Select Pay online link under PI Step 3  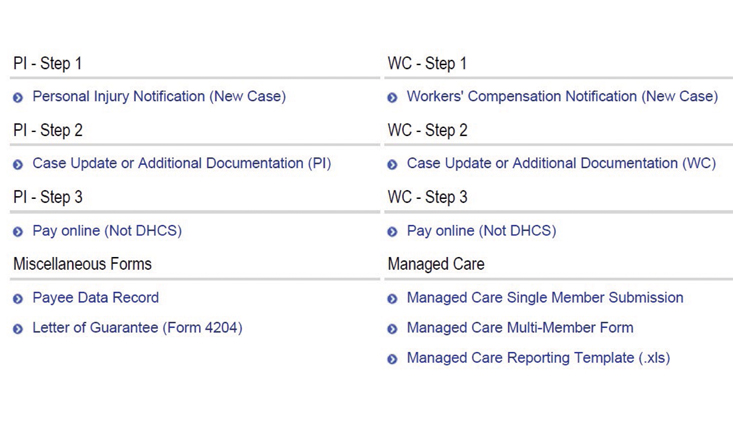[107, 231]
